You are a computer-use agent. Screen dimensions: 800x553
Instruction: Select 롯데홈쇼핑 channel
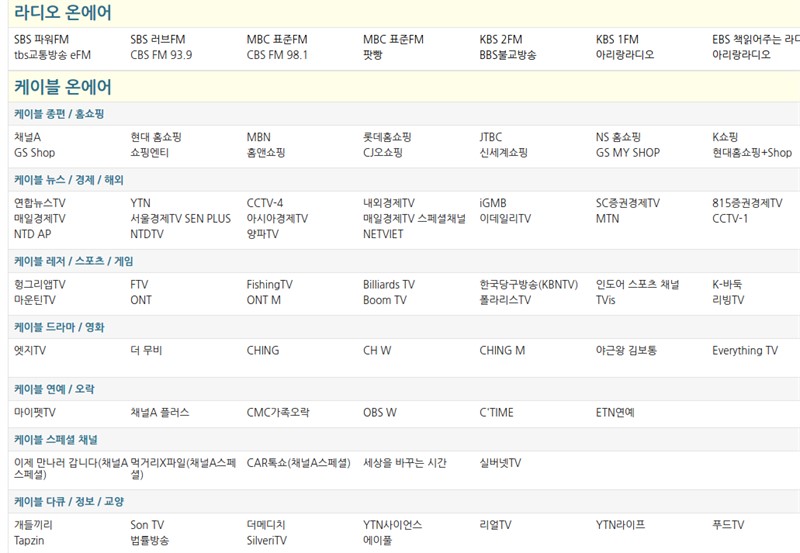click(x=387, y=137)
